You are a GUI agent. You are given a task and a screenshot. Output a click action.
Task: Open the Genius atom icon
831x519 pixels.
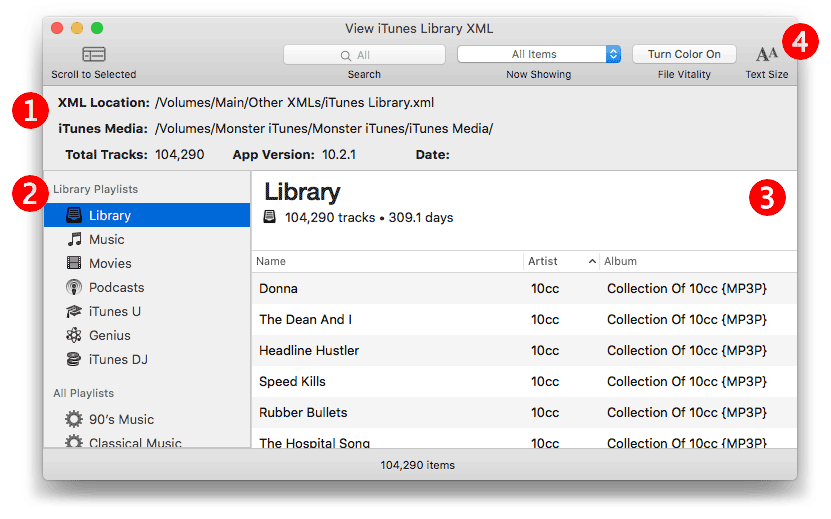[74, 335]
